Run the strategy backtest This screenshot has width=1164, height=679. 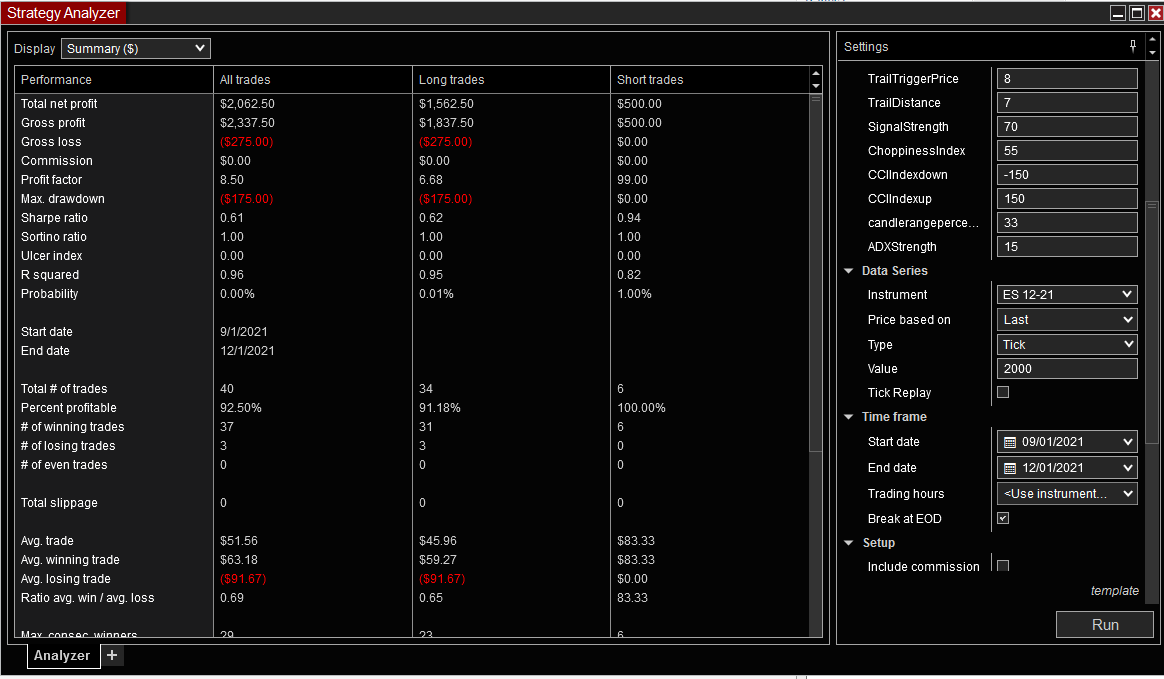coord(1105,625)
